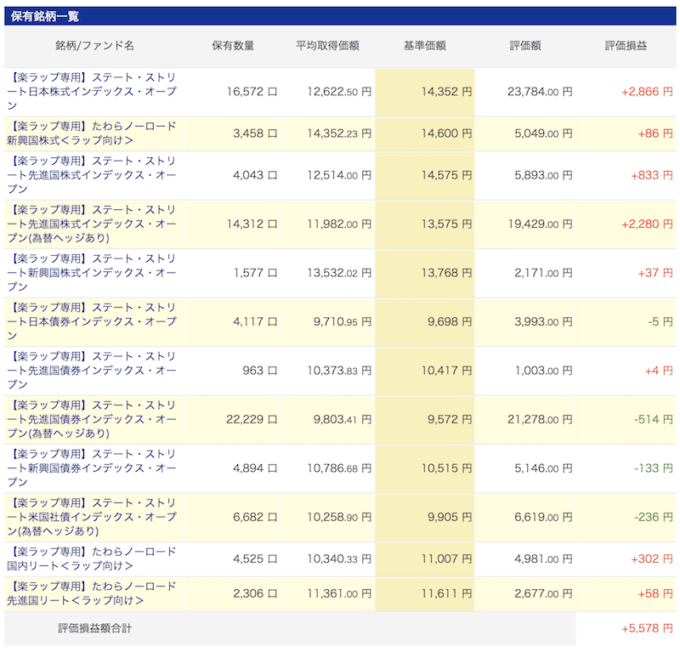Screen dimensions: 680x652
Task: Select the quantity 16,572 口
Action: (252, 92)
